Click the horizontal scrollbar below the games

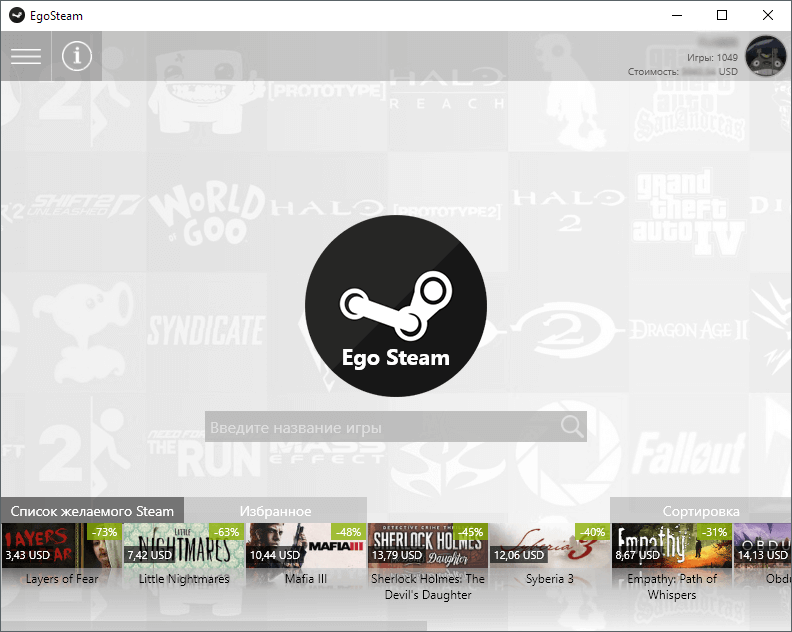point(214,626)
